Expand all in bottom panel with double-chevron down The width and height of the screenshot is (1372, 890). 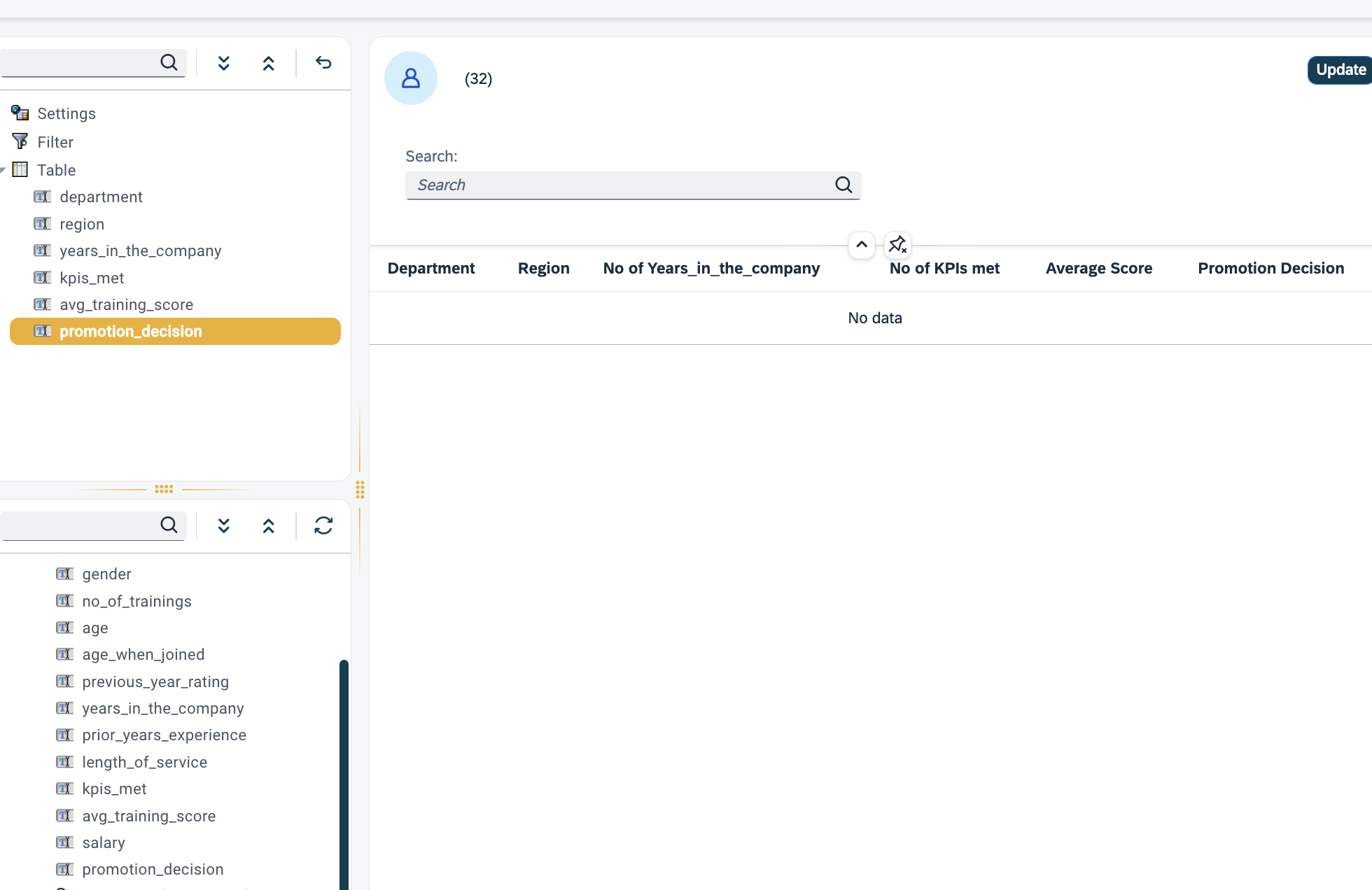[x=224, y=525]
